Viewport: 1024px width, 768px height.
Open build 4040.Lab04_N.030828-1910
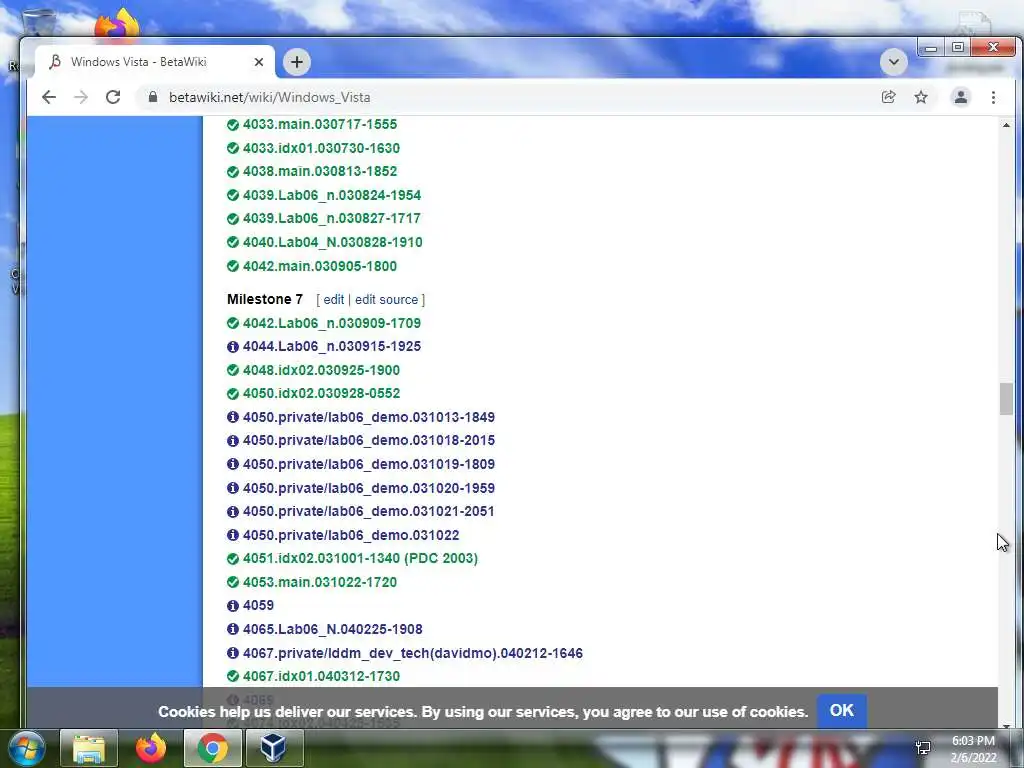pos(332,242)
